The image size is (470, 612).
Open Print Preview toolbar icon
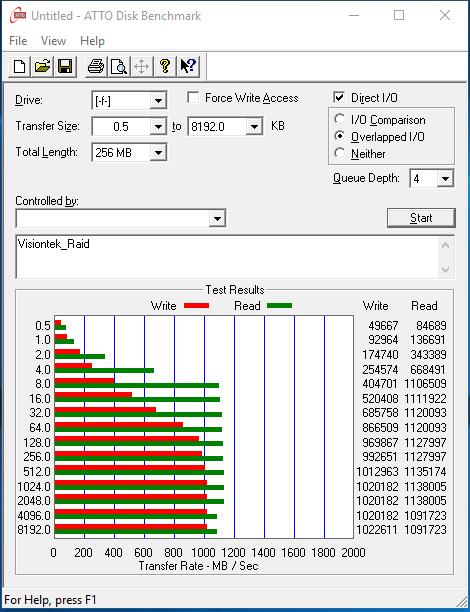[x=119, y=66]
